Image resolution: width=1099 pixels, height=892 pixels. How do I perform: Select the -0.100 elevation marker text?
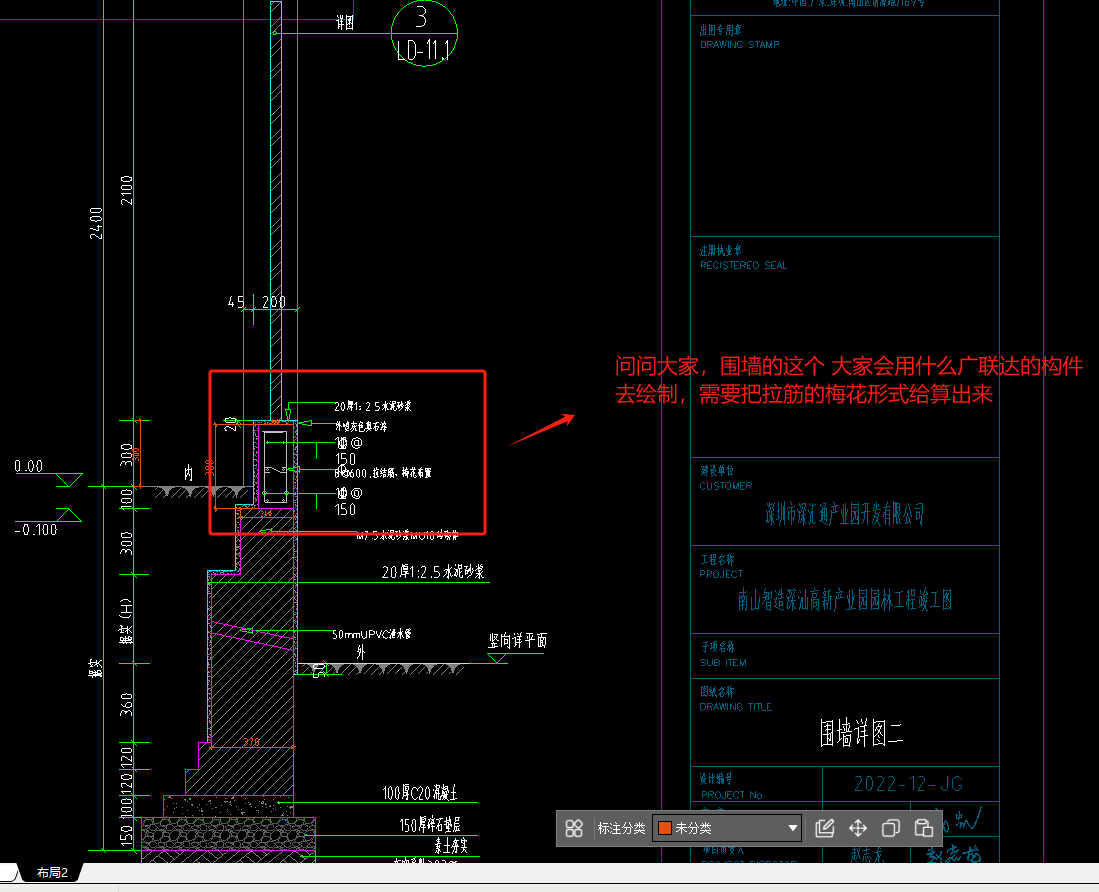(36, 530)
